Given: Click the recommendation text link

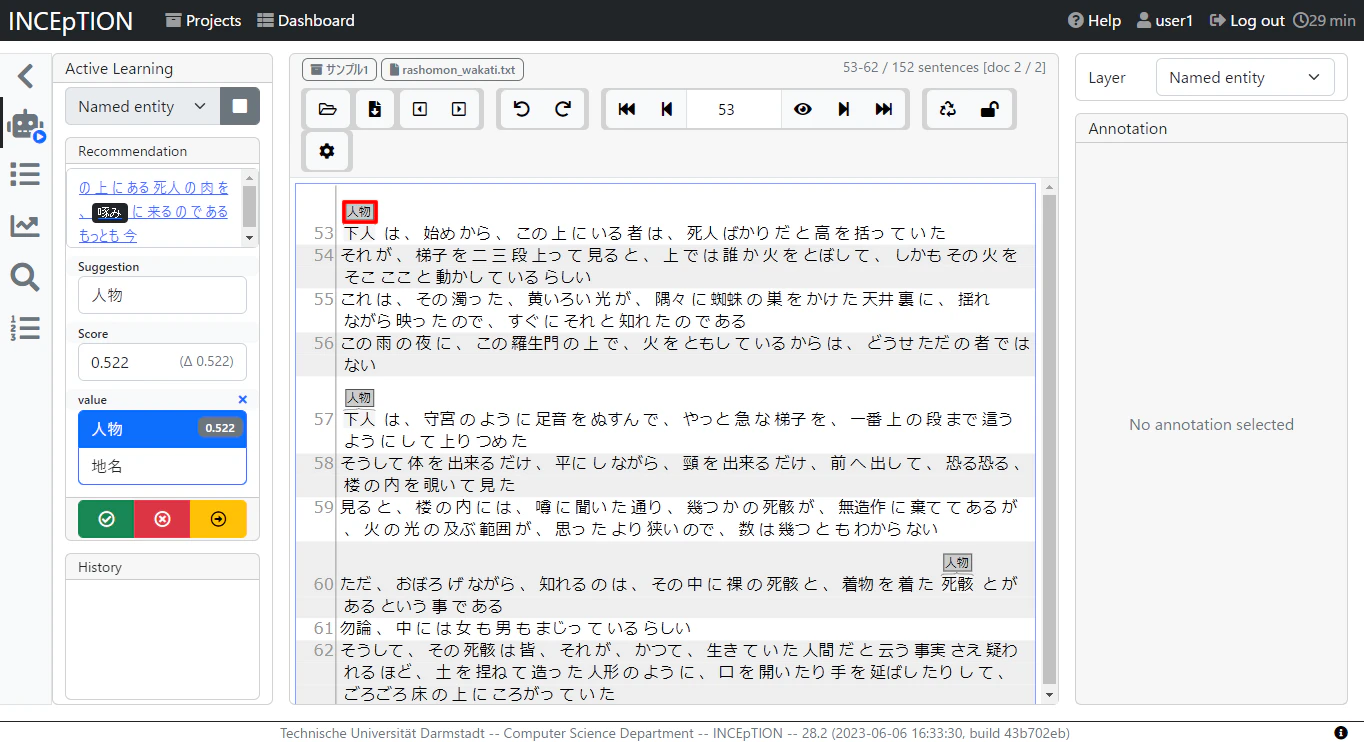Looking at the screenshot, I should coord(154,211).
